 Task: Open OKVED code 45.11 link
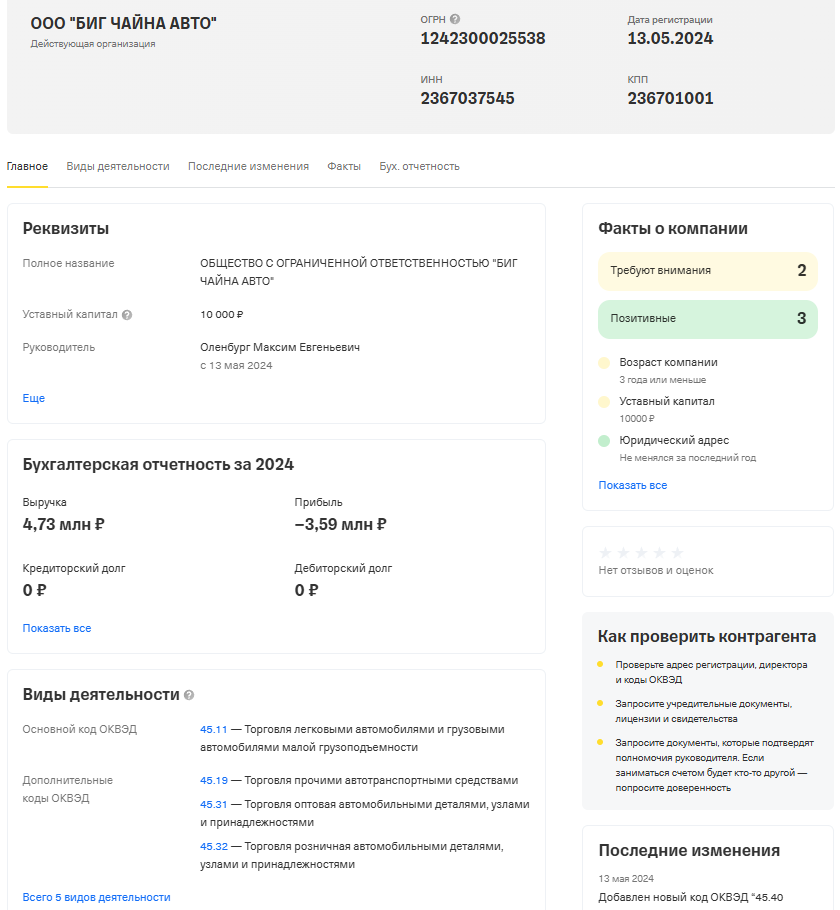pos(214,730)
